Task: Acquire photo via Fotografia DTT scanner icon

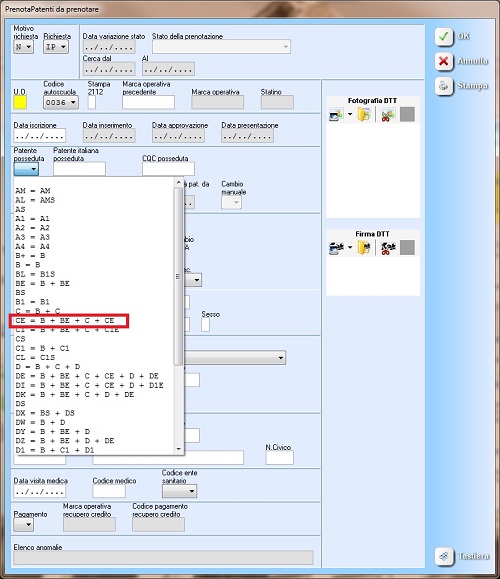Action: (x=336, y=114)
